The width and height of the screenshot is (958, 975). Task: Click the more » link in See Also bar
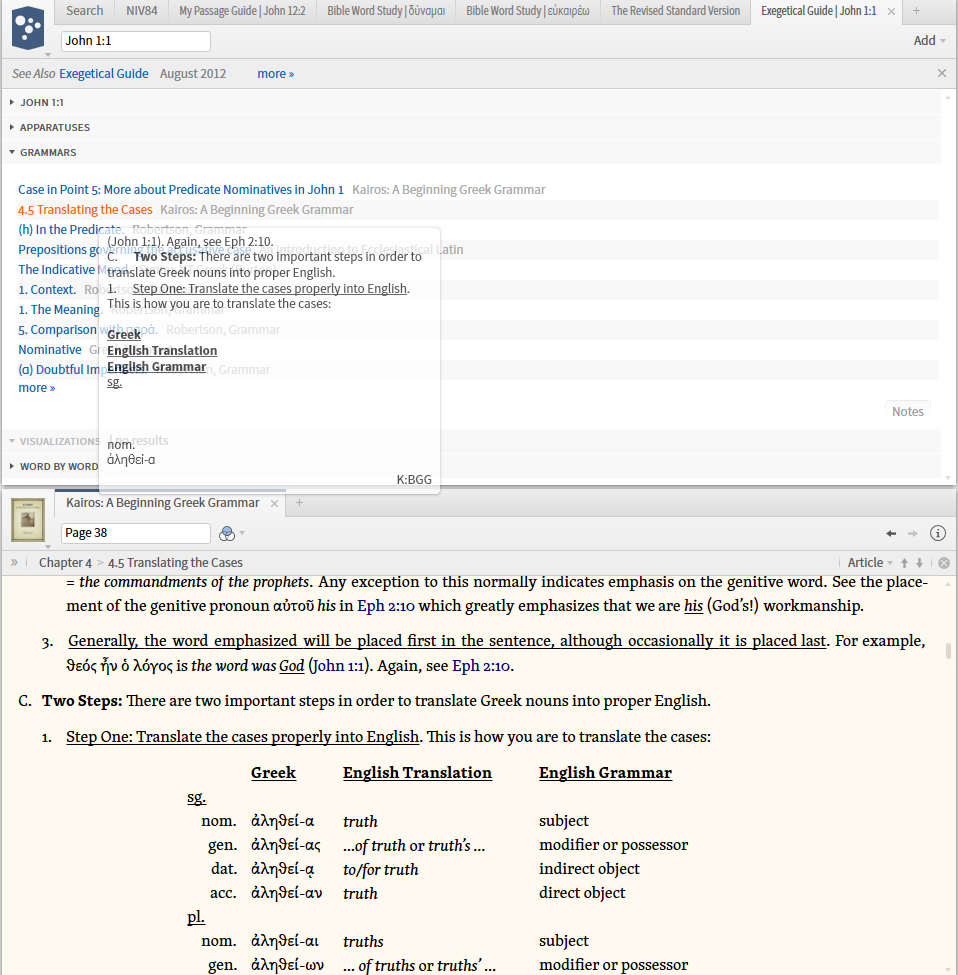[275, 73]
